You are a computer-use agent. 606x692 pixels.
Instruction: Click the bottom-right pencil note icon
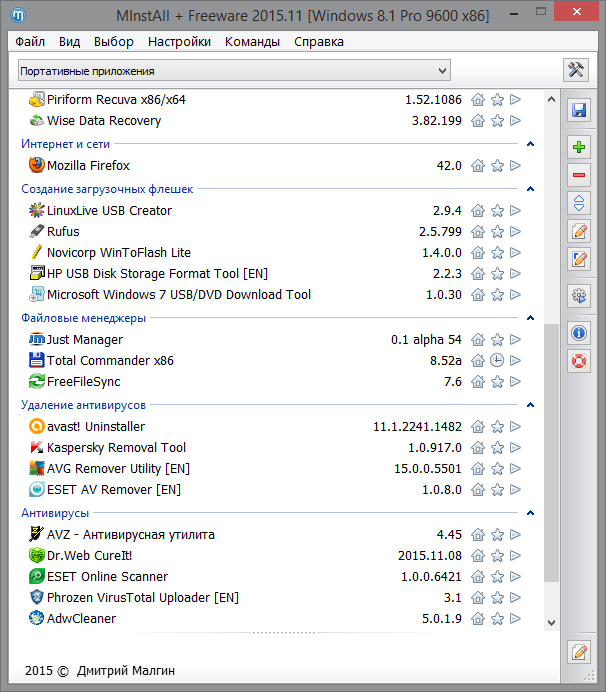click(579, 652)
